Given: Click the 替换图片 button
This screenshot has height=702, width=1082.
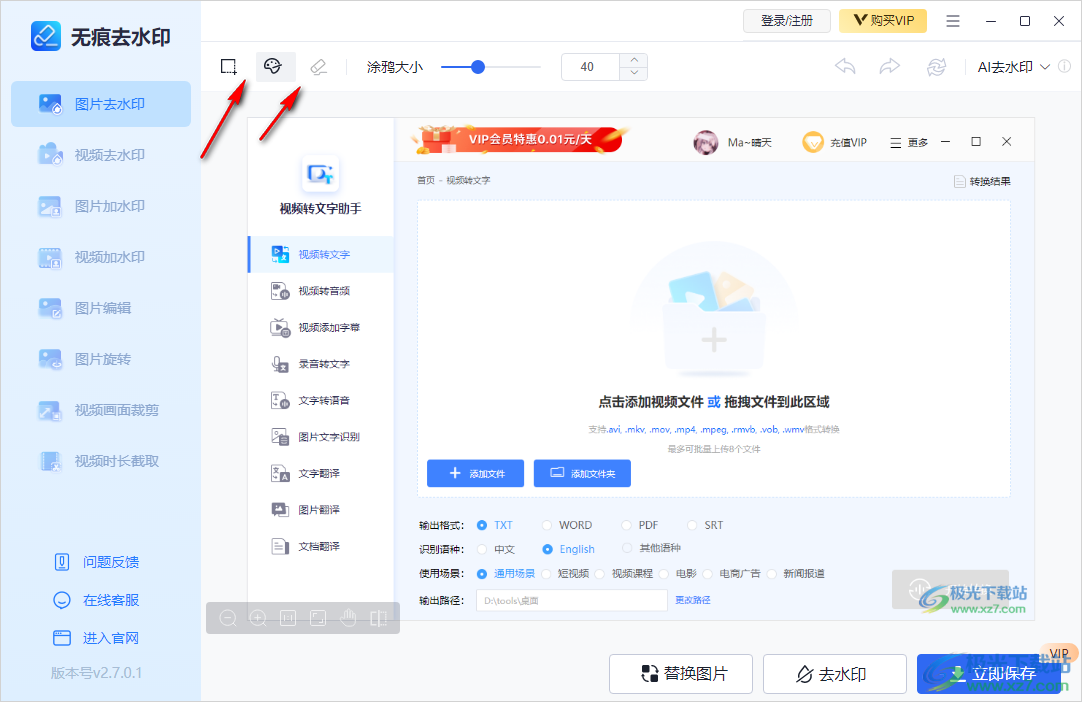Looking at the screenshot, I should [680, 674].
